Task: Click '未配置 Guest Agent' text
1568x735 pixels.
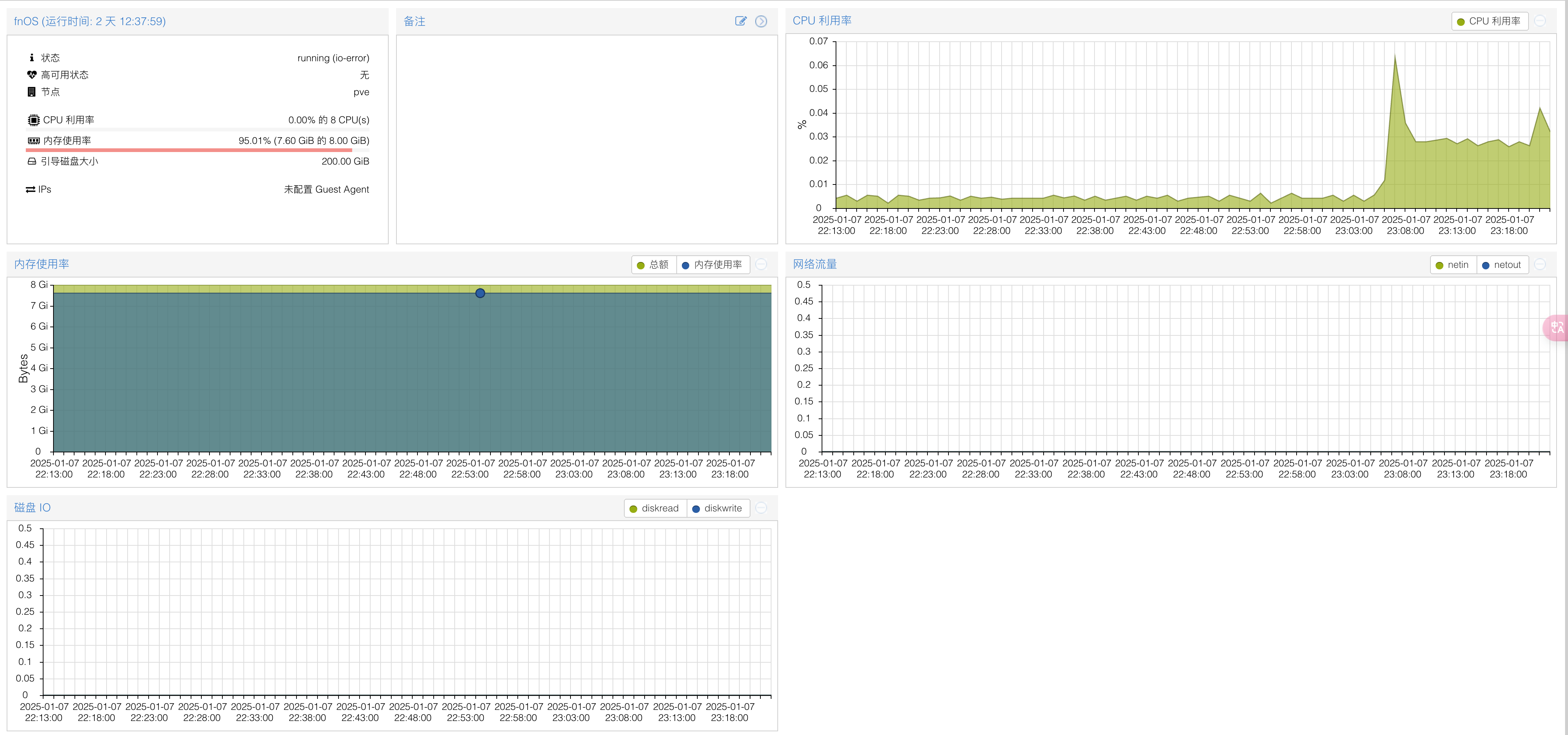Action: [x=326, y=189]
